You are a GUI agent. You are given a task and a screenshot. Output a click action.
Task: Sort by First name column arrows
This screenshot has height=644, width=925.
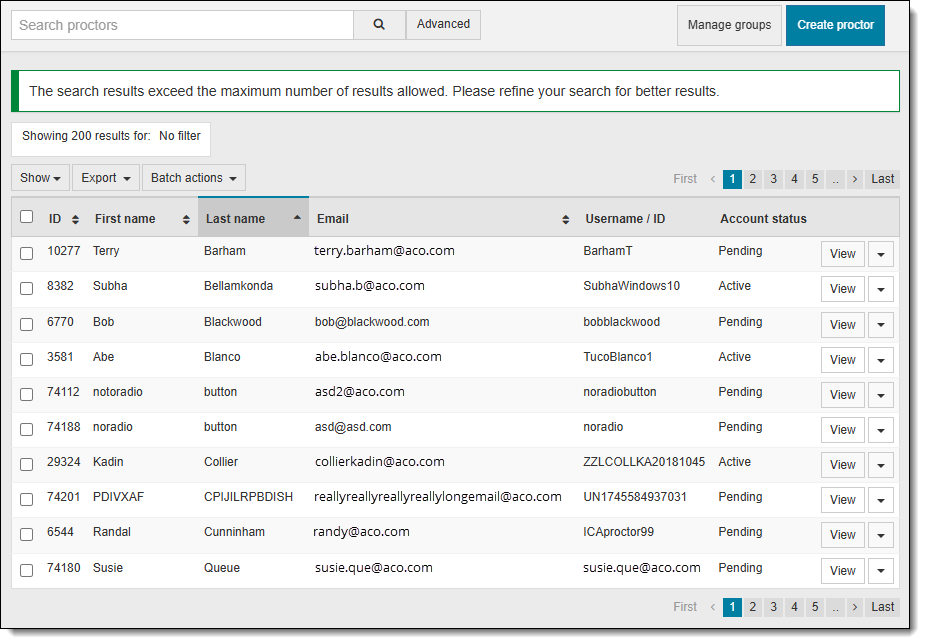coord(186,219)
